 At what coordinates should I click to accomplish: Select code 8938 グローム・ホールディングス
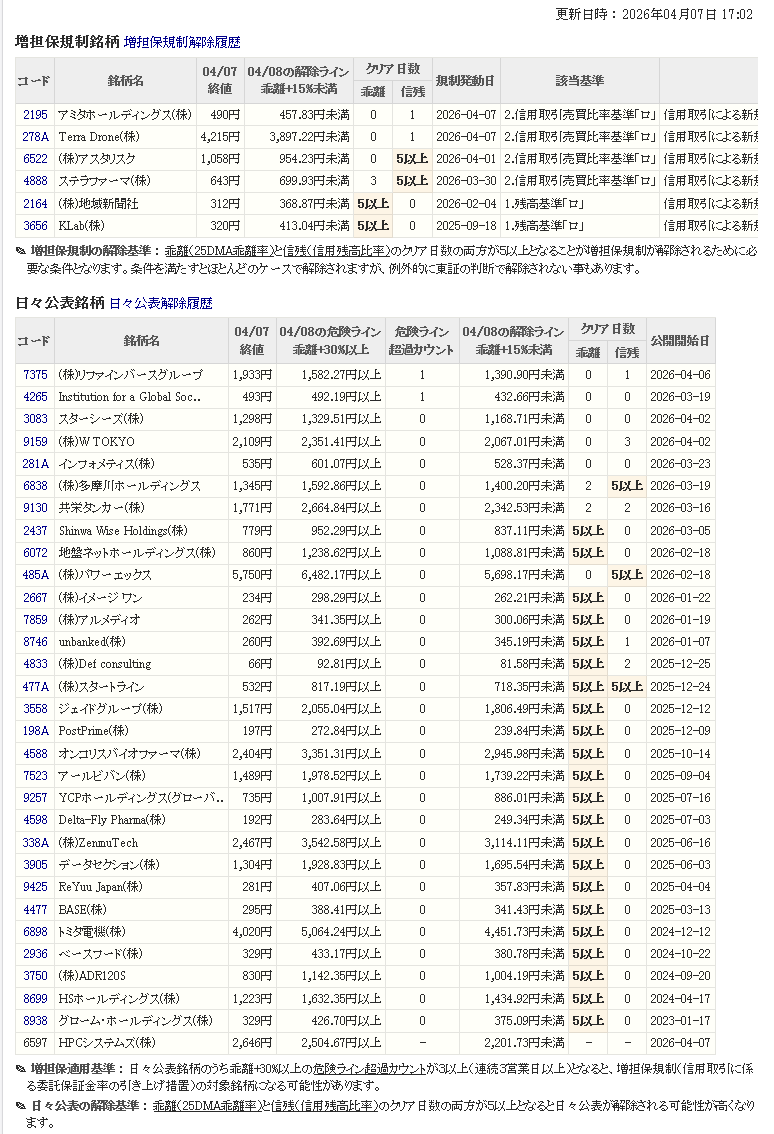(x=35, y=1021)
